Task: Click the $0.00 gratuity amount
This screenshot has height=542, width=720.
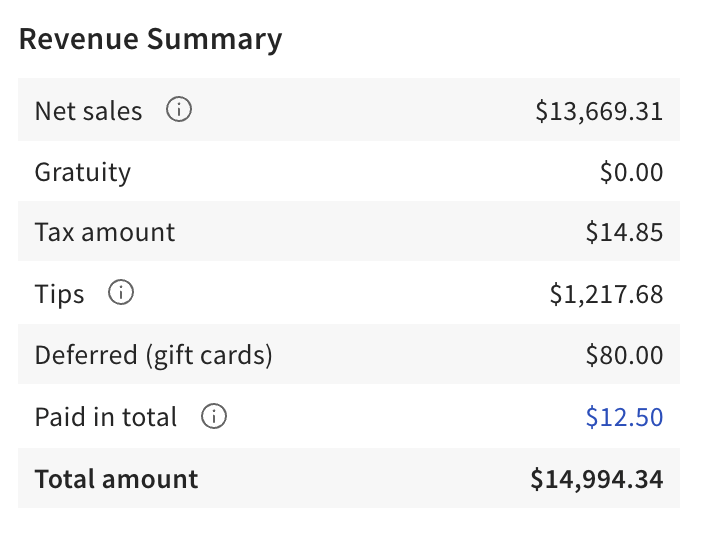Action: (x=631, y=172)
